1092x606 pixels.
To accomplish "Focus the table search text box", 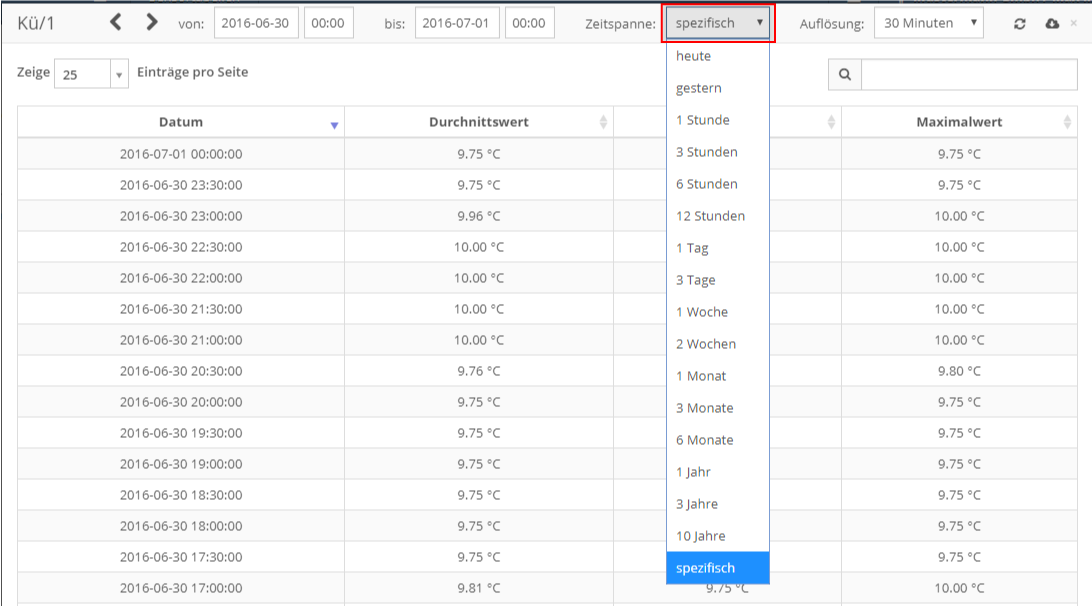I will click(x=969, y=75).
